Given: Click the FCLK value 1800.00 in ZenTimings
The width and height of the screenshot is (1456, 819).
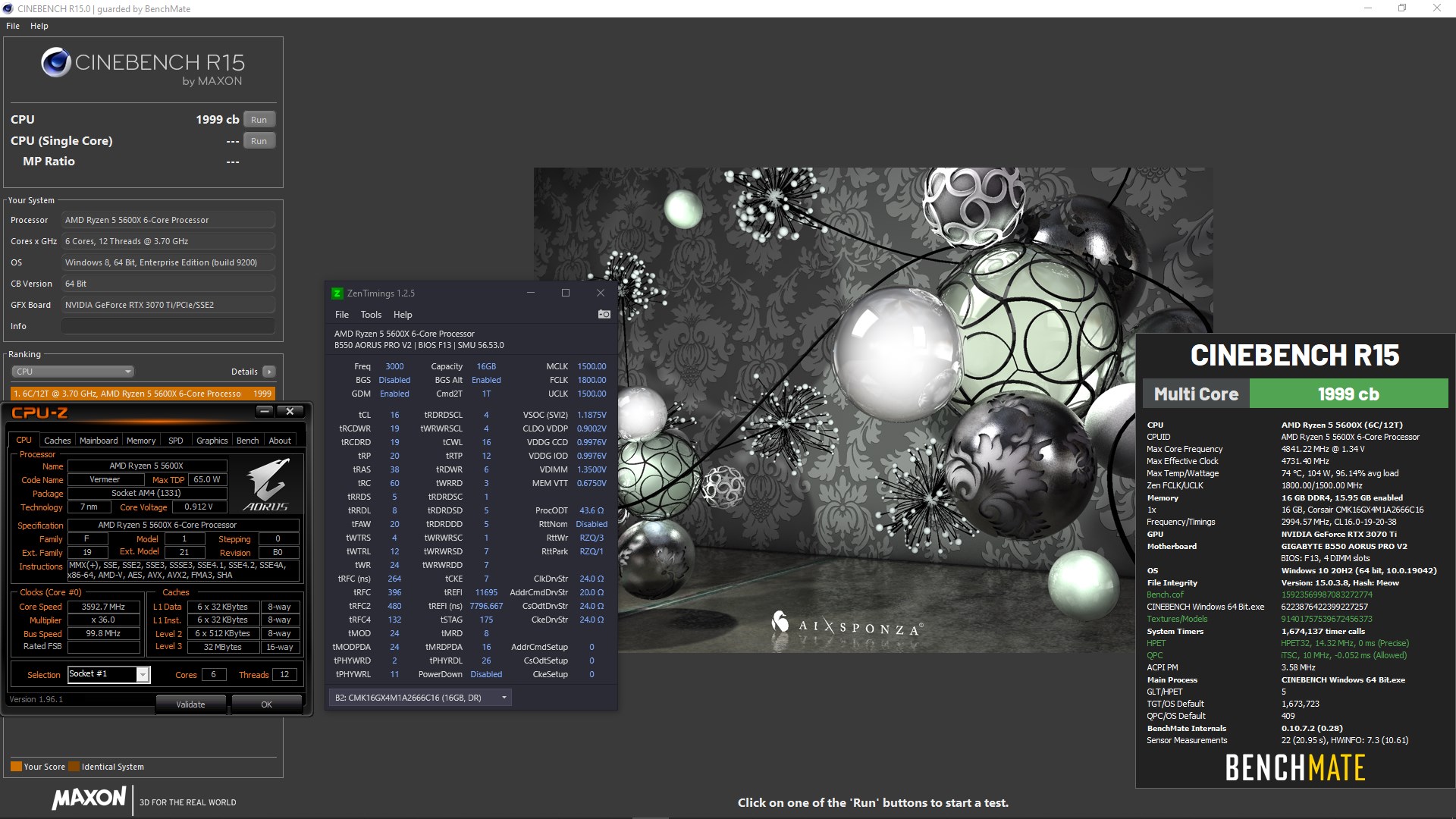Looking at the screenshot, I should click(x=591, y=380).
